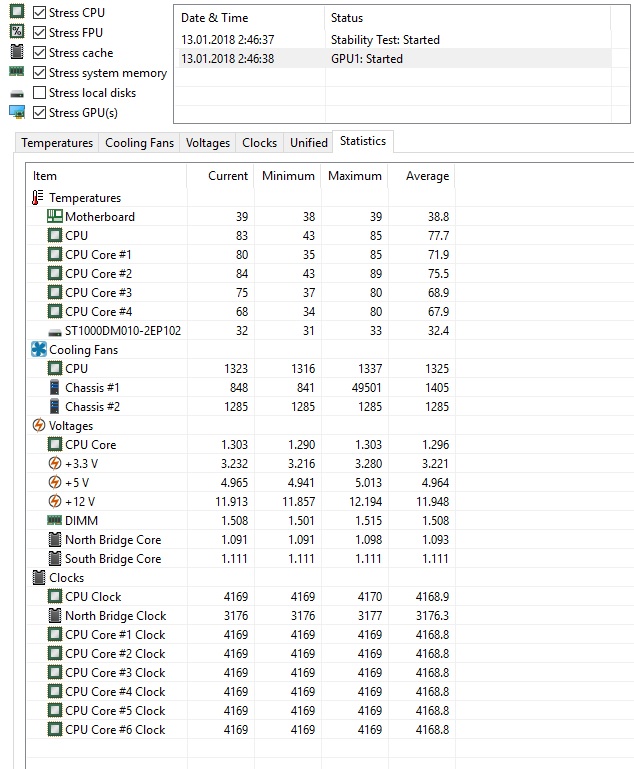This screenshot has height=769, width=634.
Task: Uncheck the Stress GPU(s) option
Action: tap(39, 113)
